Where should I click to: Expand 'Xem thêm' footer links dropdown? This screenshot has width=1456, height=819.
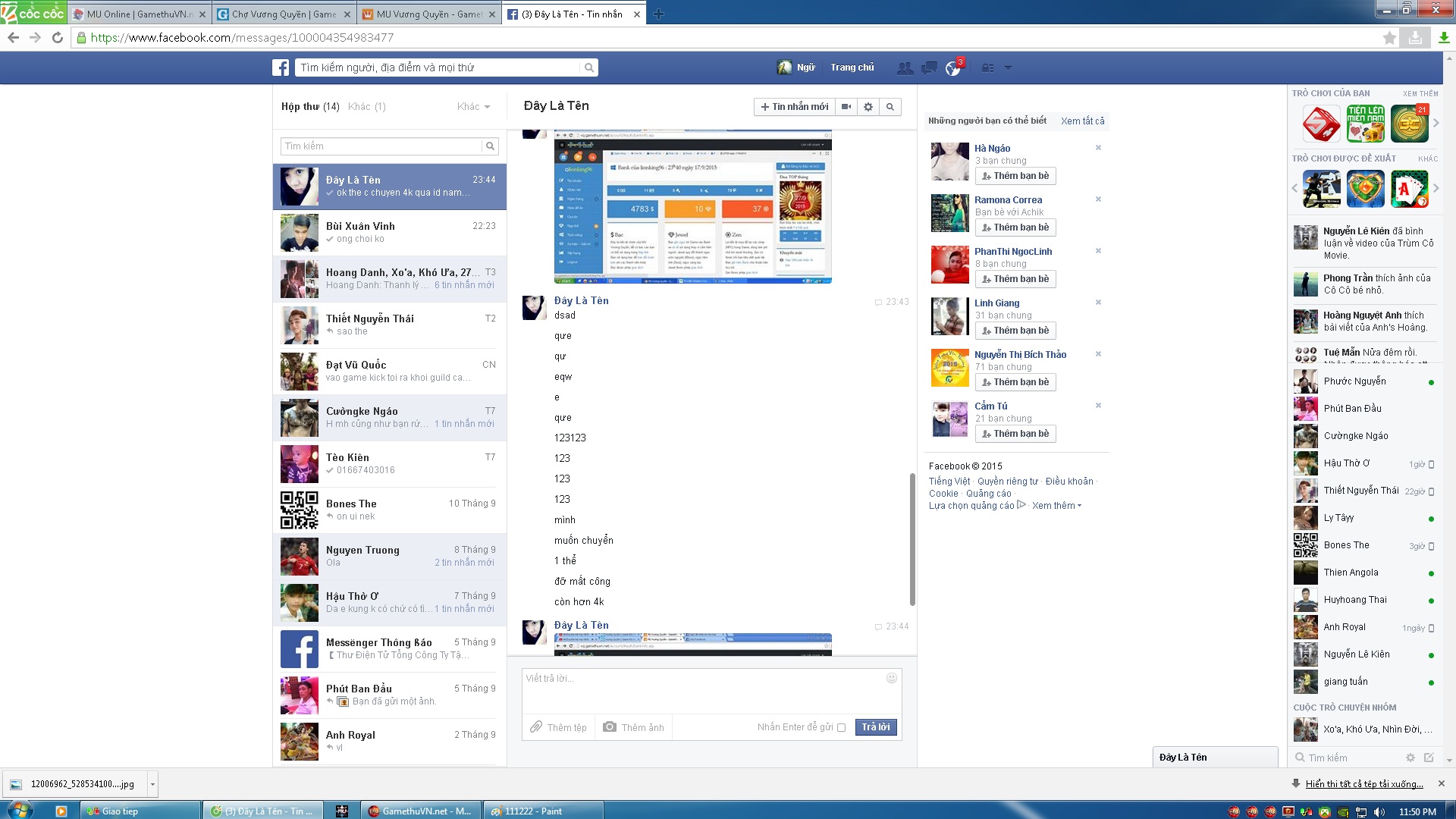click(1056, 506)
